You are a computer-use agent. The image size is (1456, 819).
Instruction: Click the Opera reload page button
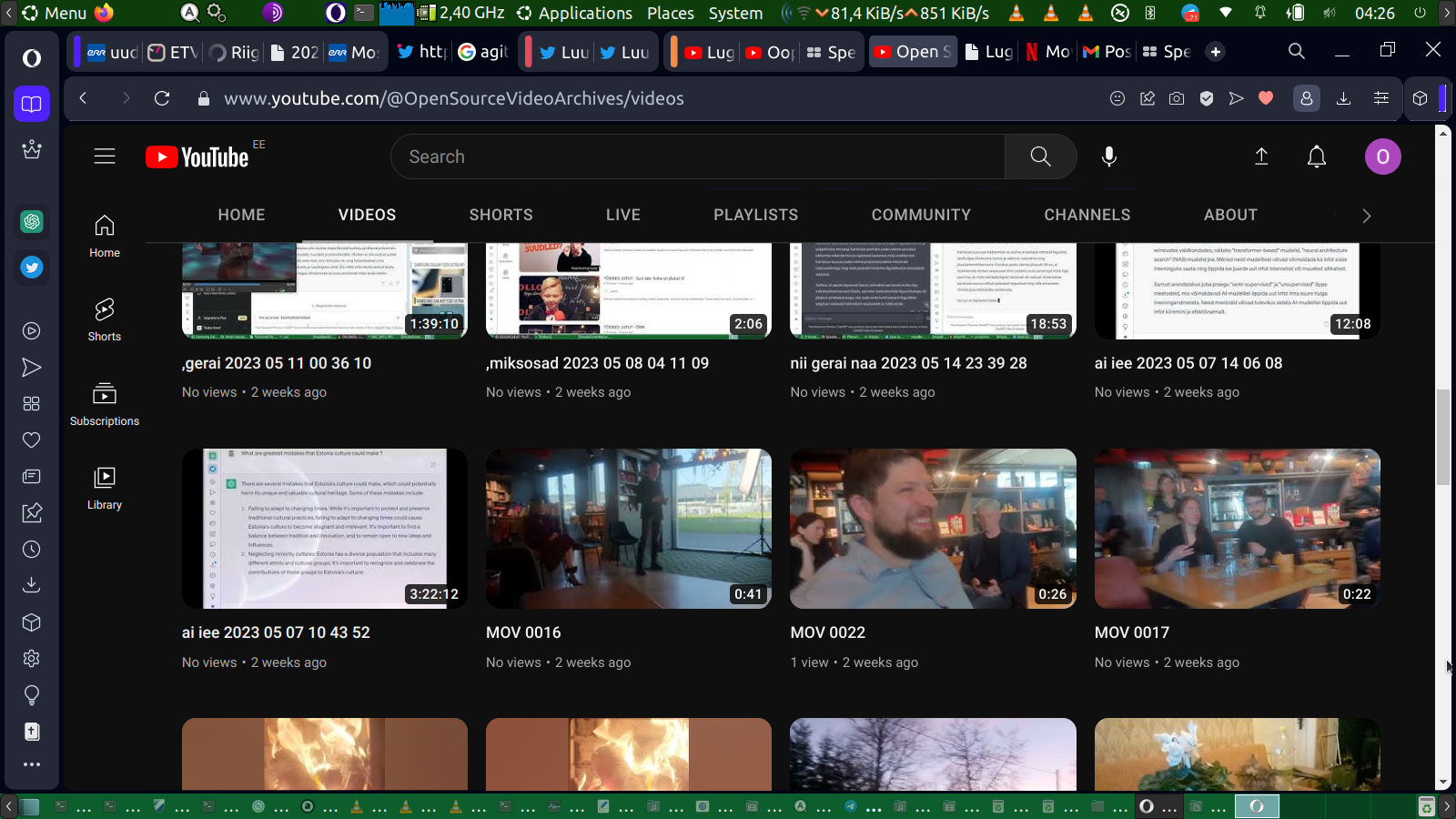(x=162, y=98)
